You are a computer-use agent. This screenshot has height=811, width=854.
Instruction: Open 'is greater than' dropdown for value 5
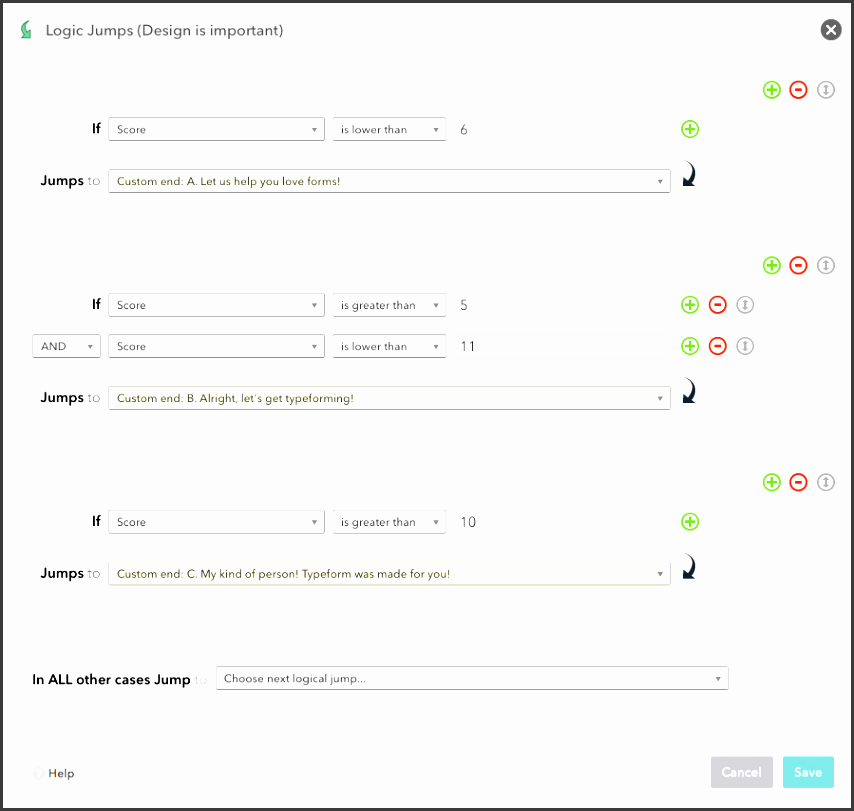pyautogui.click(x=389, y=305)
